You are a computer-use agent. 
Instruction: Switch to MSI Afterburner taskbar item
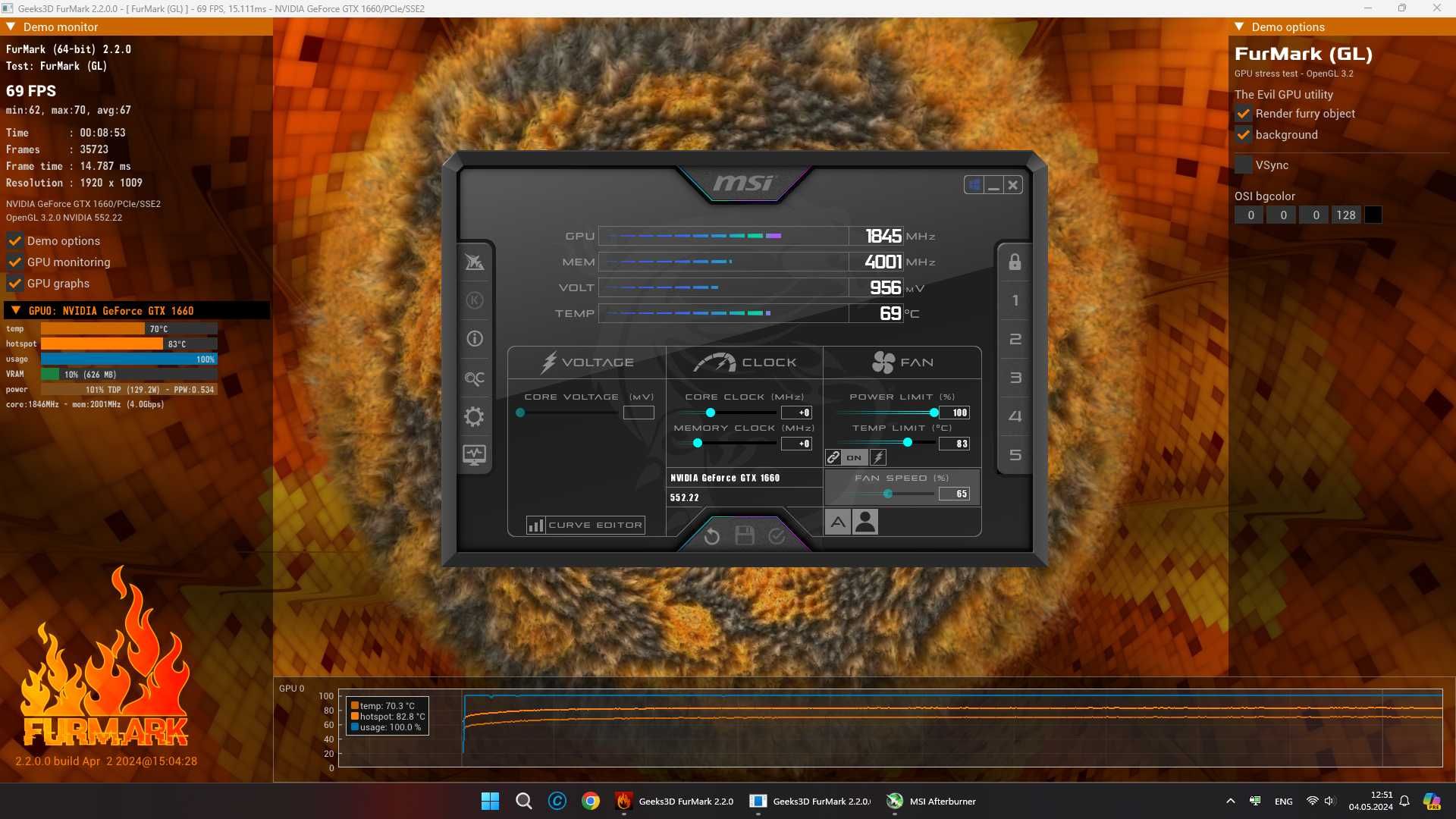click(x=932, y=801)
